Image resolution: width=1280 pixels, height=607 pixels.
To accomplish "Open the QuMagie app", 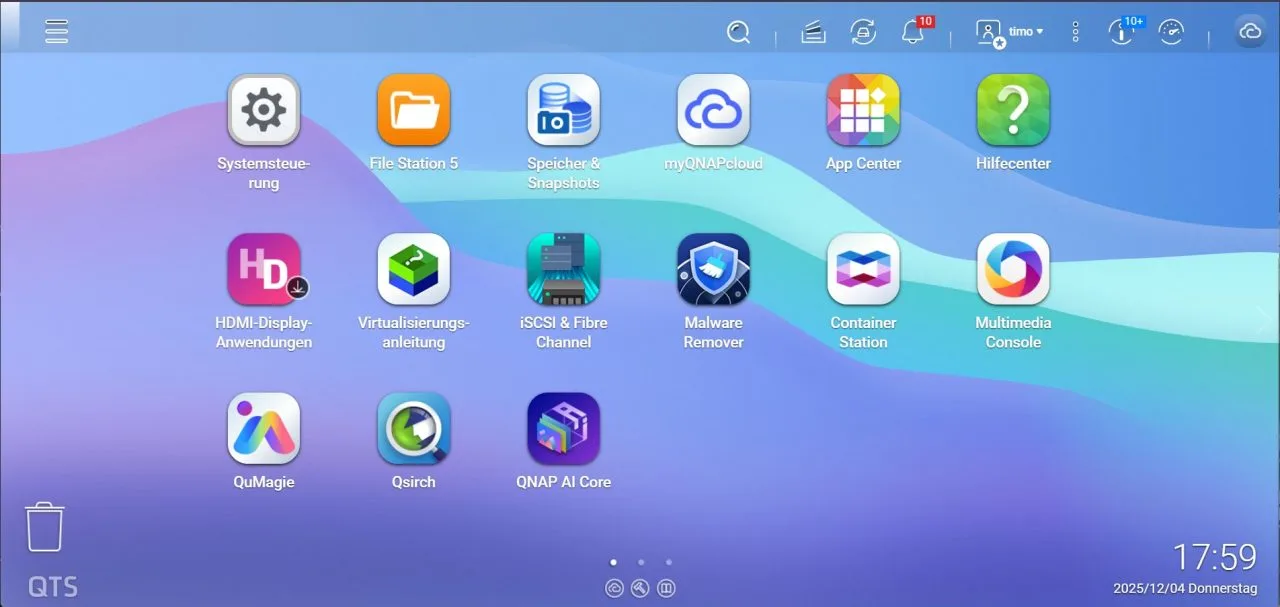I will [263, 429].
